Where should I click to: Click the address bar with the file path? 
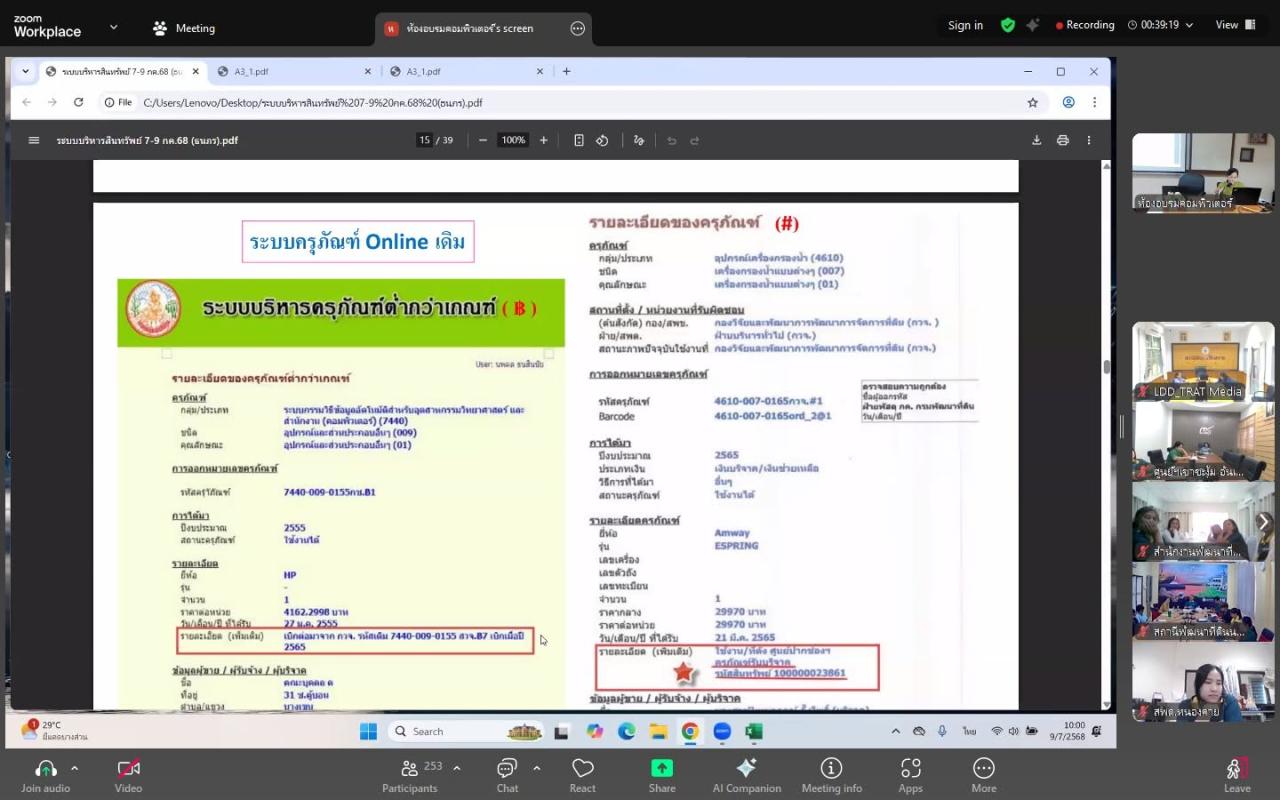point(570,102)
